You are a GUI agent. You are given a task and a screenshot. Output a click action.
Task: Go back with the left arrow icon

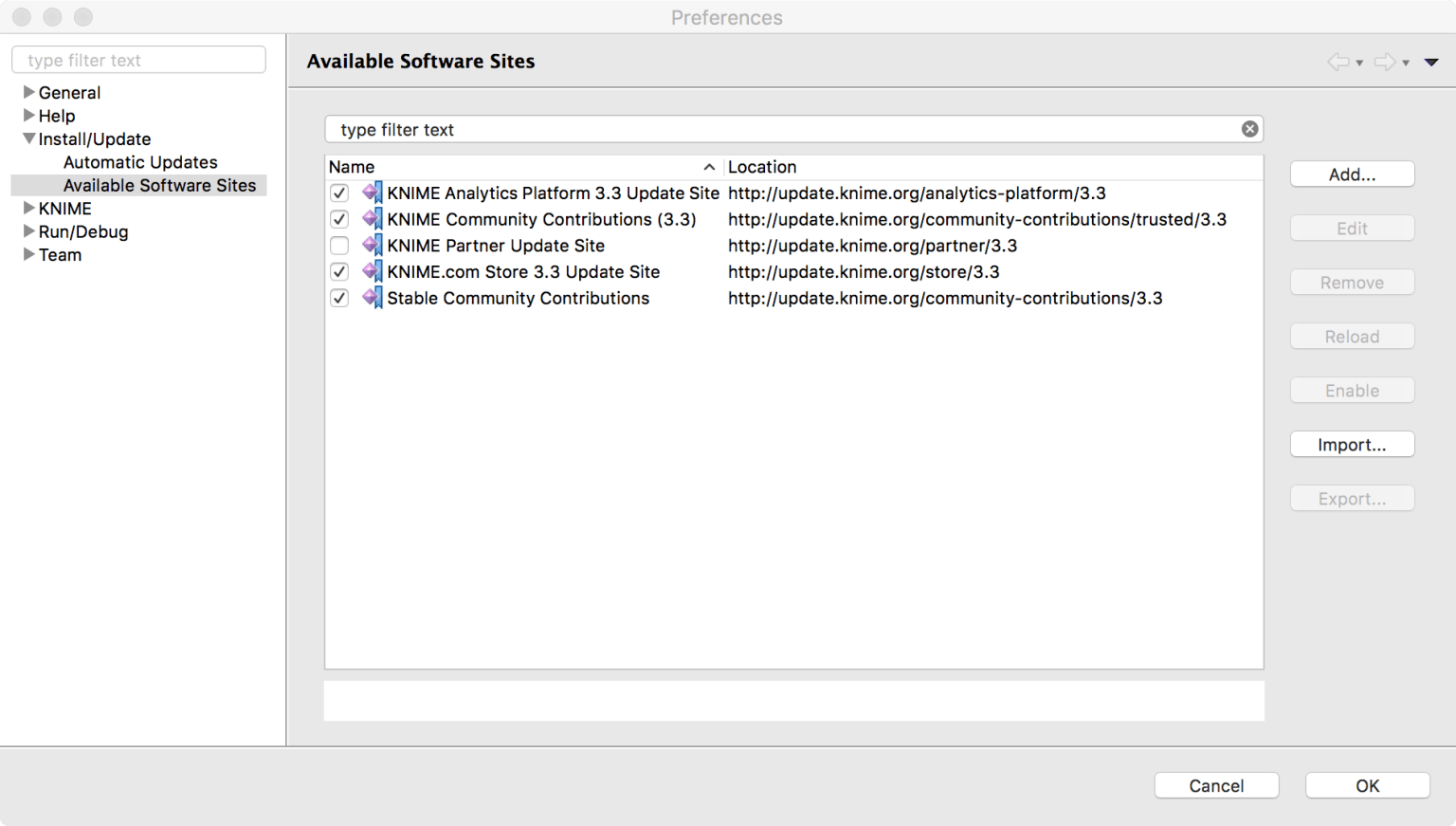click(1338, 62)
